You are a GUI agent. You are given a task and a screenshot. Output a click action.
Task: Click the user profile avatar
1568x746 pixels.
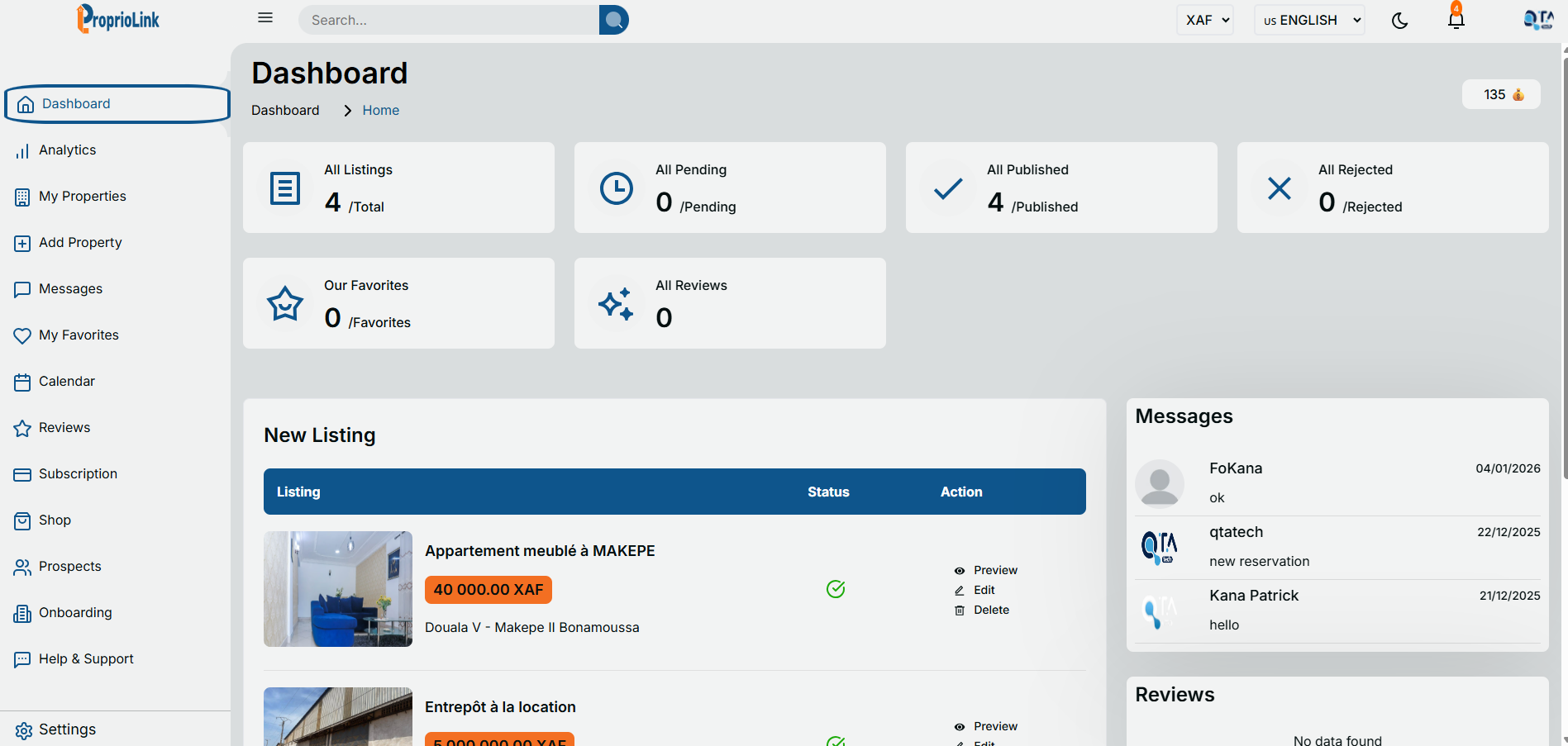(1537, 20)
